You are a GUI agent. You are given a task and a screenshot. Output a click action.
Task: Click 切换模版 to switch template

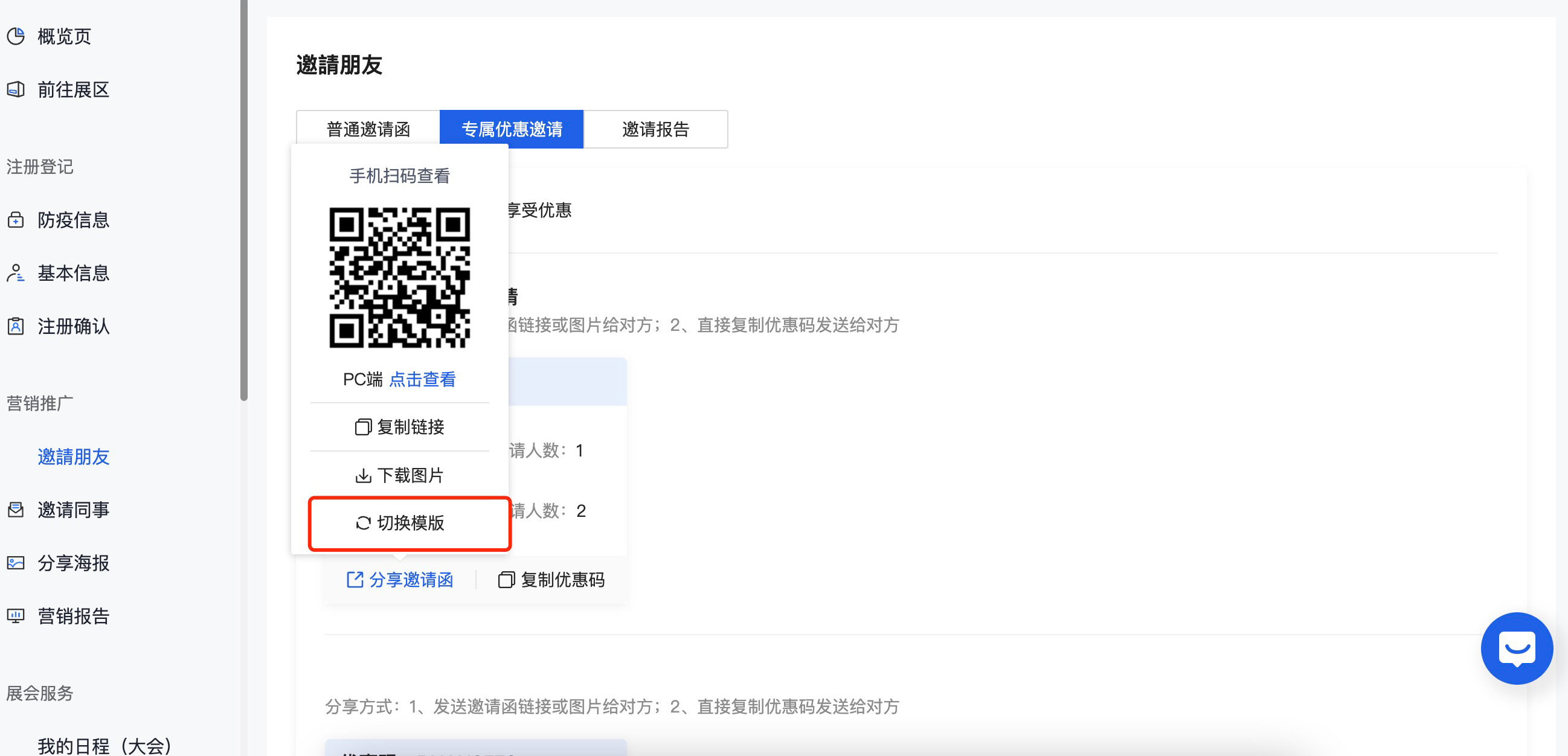tap(399, 524)
